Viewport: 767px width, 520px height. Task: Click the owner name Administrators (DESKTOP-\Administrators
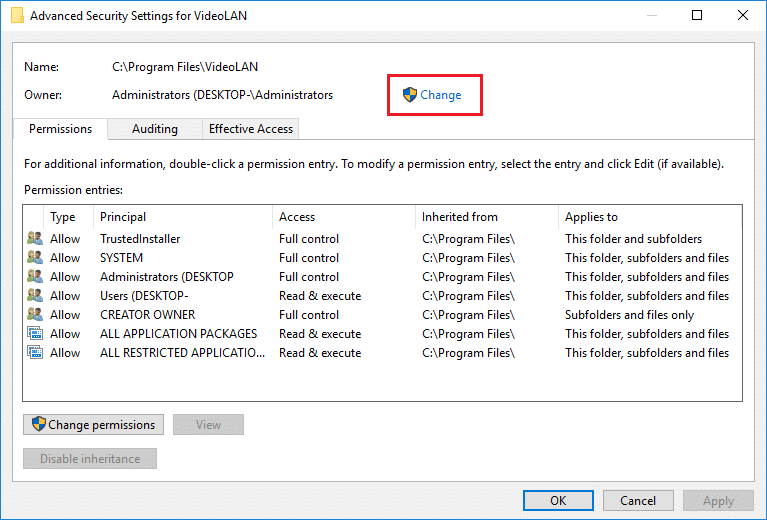pyautogui.click(x=223, y=95)
